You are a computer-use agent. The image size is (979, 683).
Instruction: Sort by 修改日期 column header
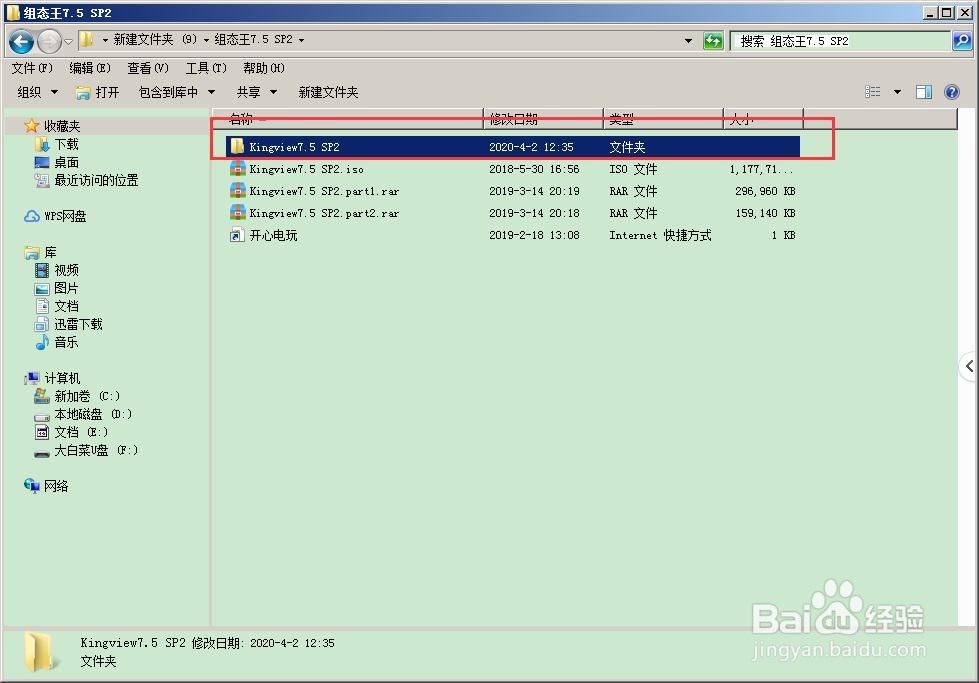[543, 119]
